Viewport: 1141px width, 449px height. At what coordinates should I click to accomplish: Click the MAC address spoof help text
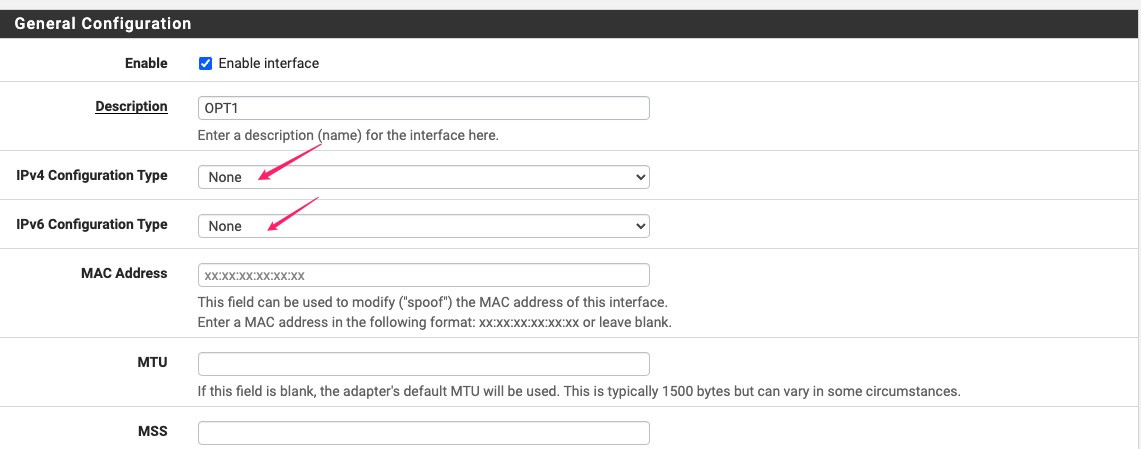(432, 302)
